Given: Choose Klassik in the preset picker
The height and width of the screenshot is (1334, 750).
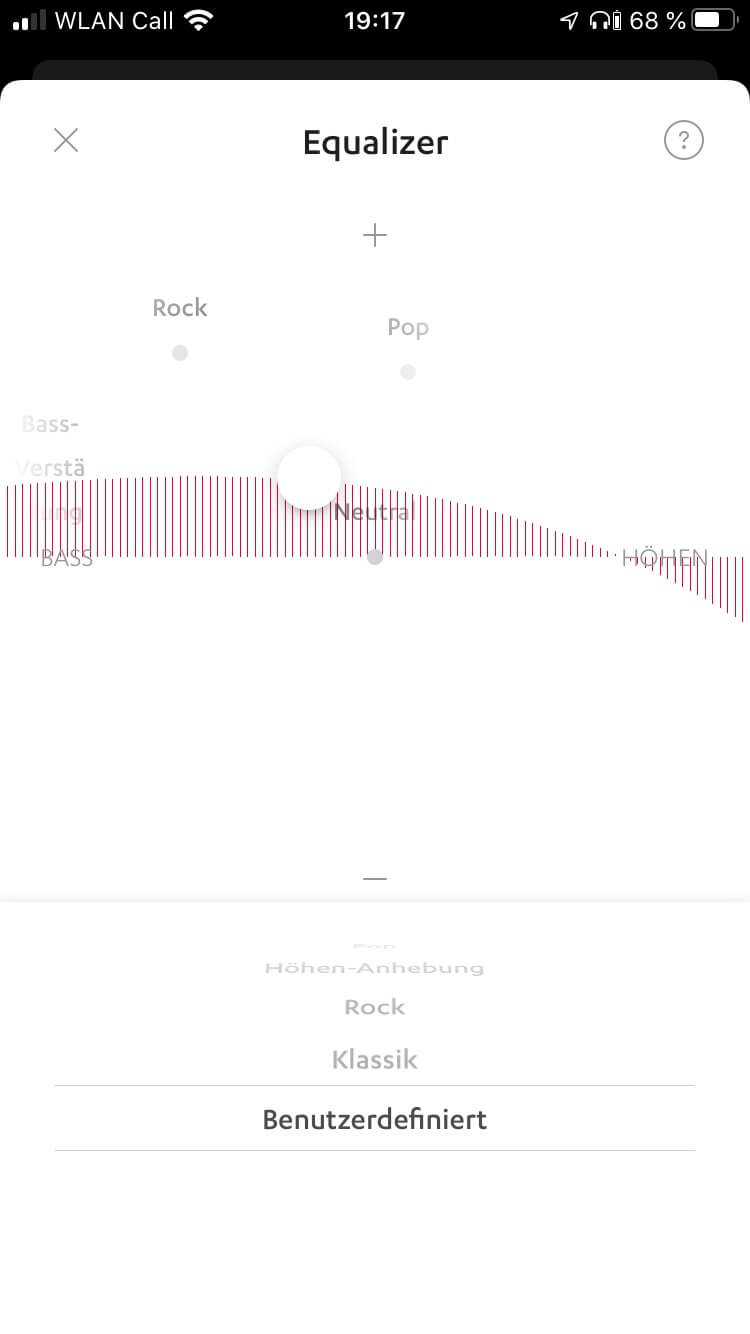Looking at the screenshot, I should 375,1059.
